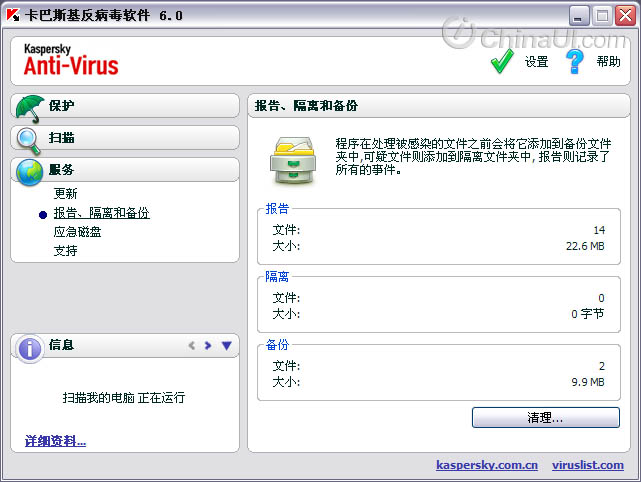641x482 pixels.
Task: Click the 报告 group heading
Action: coord(277,208)
